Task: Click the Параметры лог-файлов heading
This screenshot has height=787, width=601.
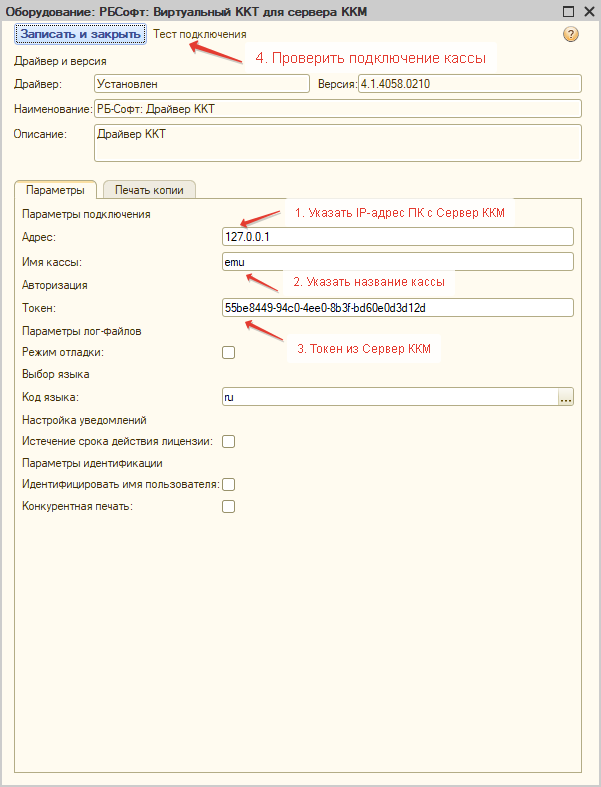Action: (x=82, y=331)
